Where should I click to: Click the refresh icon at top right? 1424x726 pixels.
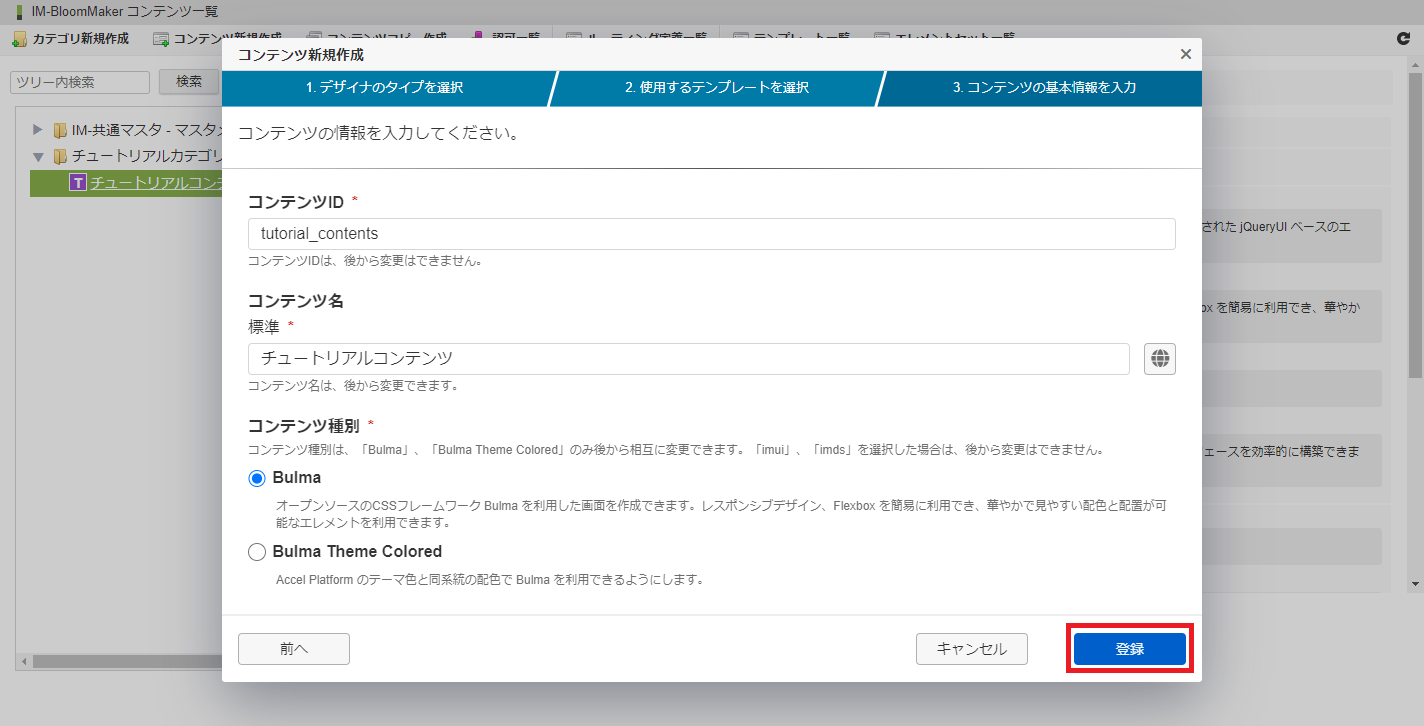coord(1403,38)
